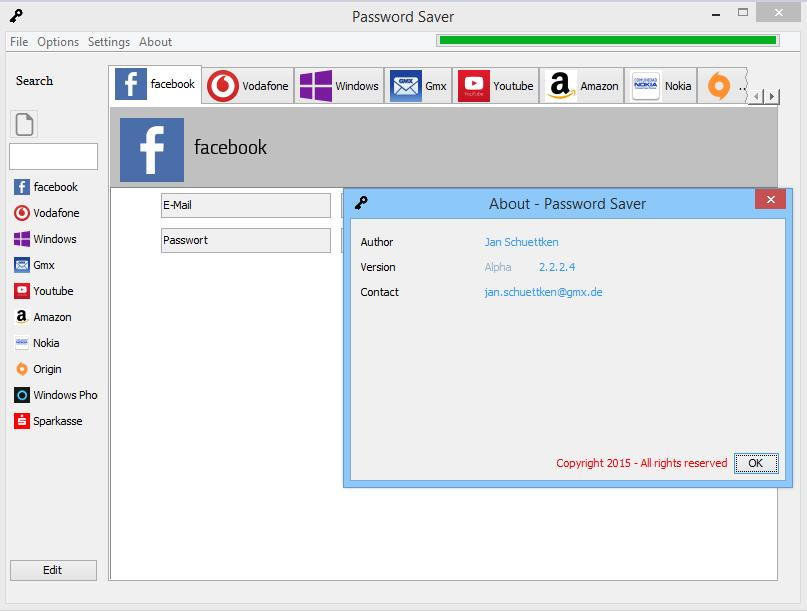Screen dimensions: 807x611
Task: Switch to the Youtube tab
Action: [x=496, y=86]
